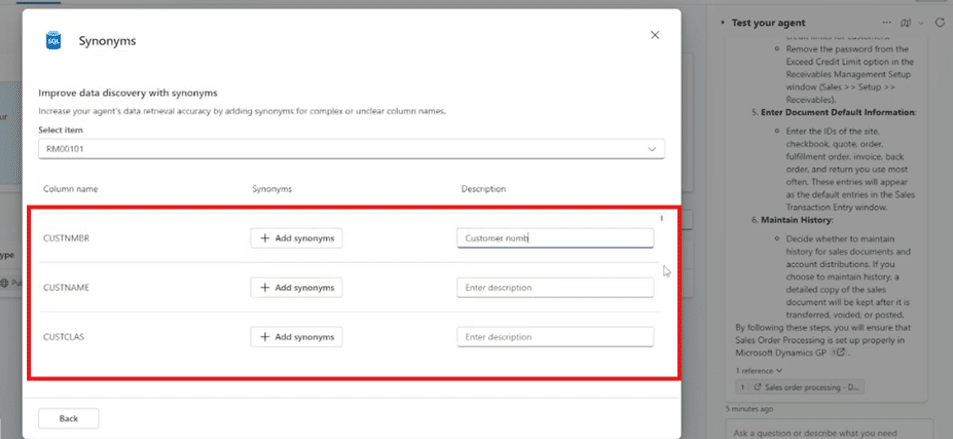Viewport: 953px width, 439px height.
Task: Click the activity map icon in test panel
Action: 904,22
